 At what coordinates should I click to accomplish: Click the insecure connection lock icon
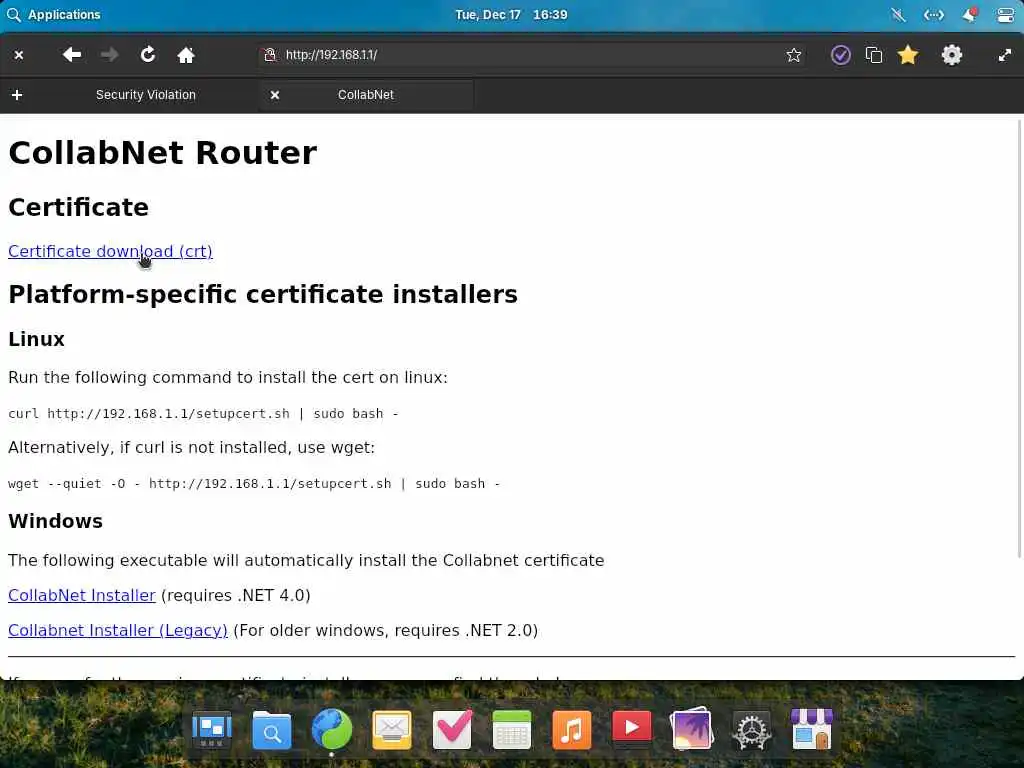pyautogui.click(x=270, y=55)
